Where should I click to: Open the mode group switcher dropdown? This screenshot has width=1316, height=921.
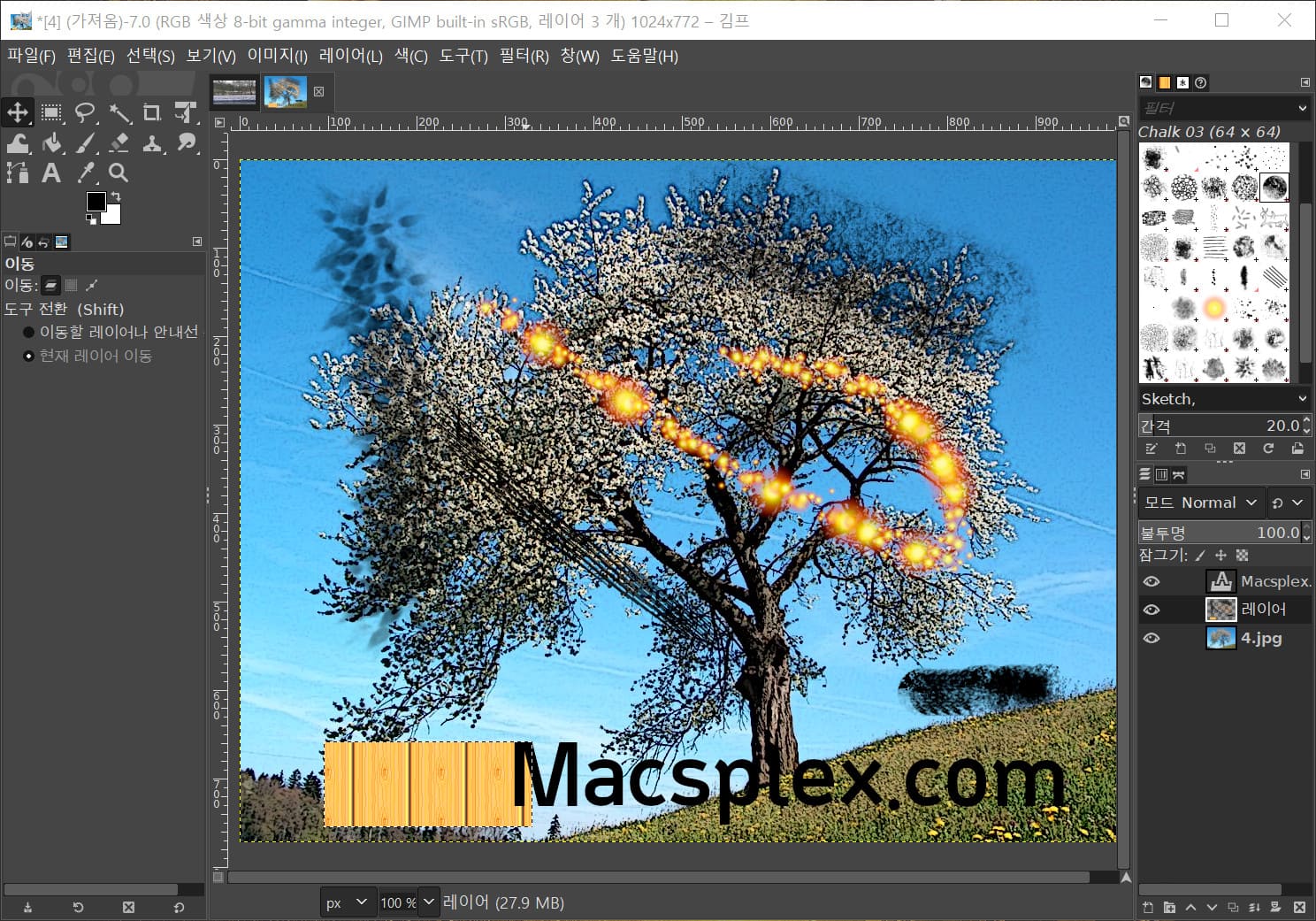[x=1288, y=503]
